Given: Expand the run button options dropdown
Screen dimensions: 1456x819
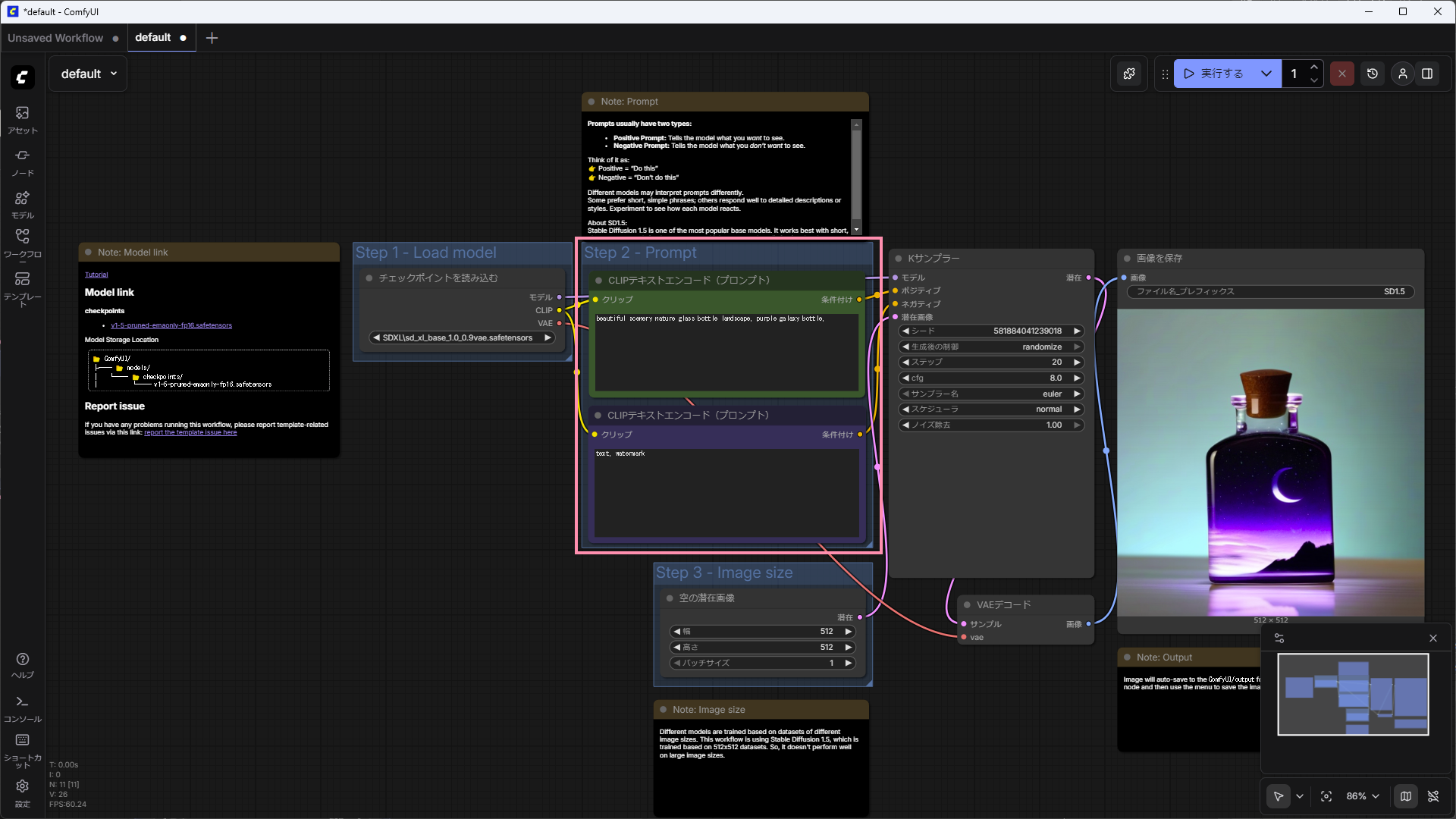Looking at the screenshot, I should [1266, 74].
